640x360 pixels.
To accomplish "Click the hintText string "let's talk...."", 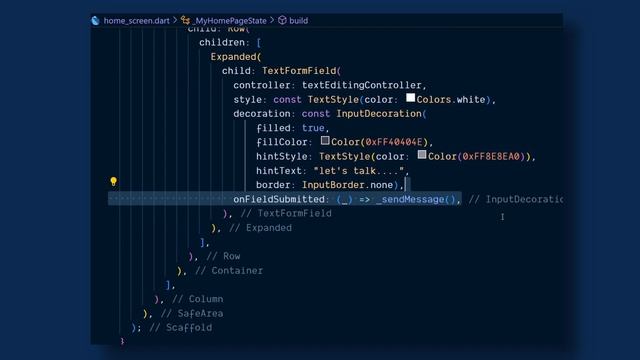I will pyautogui.click(x=359, y=171).
